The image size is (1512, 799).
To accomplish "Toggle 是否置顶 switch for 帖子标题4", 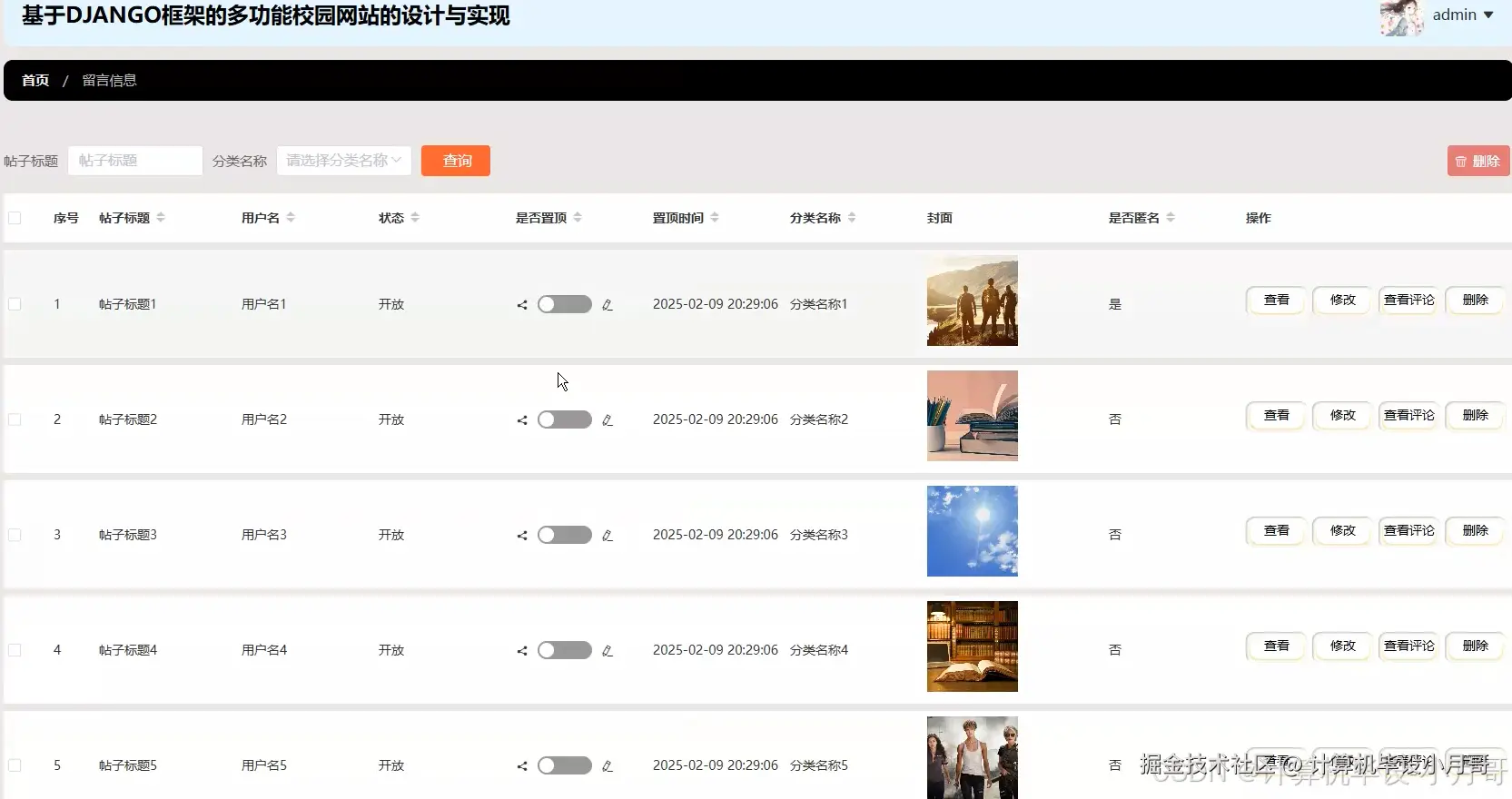I will (x=564, y=650).
